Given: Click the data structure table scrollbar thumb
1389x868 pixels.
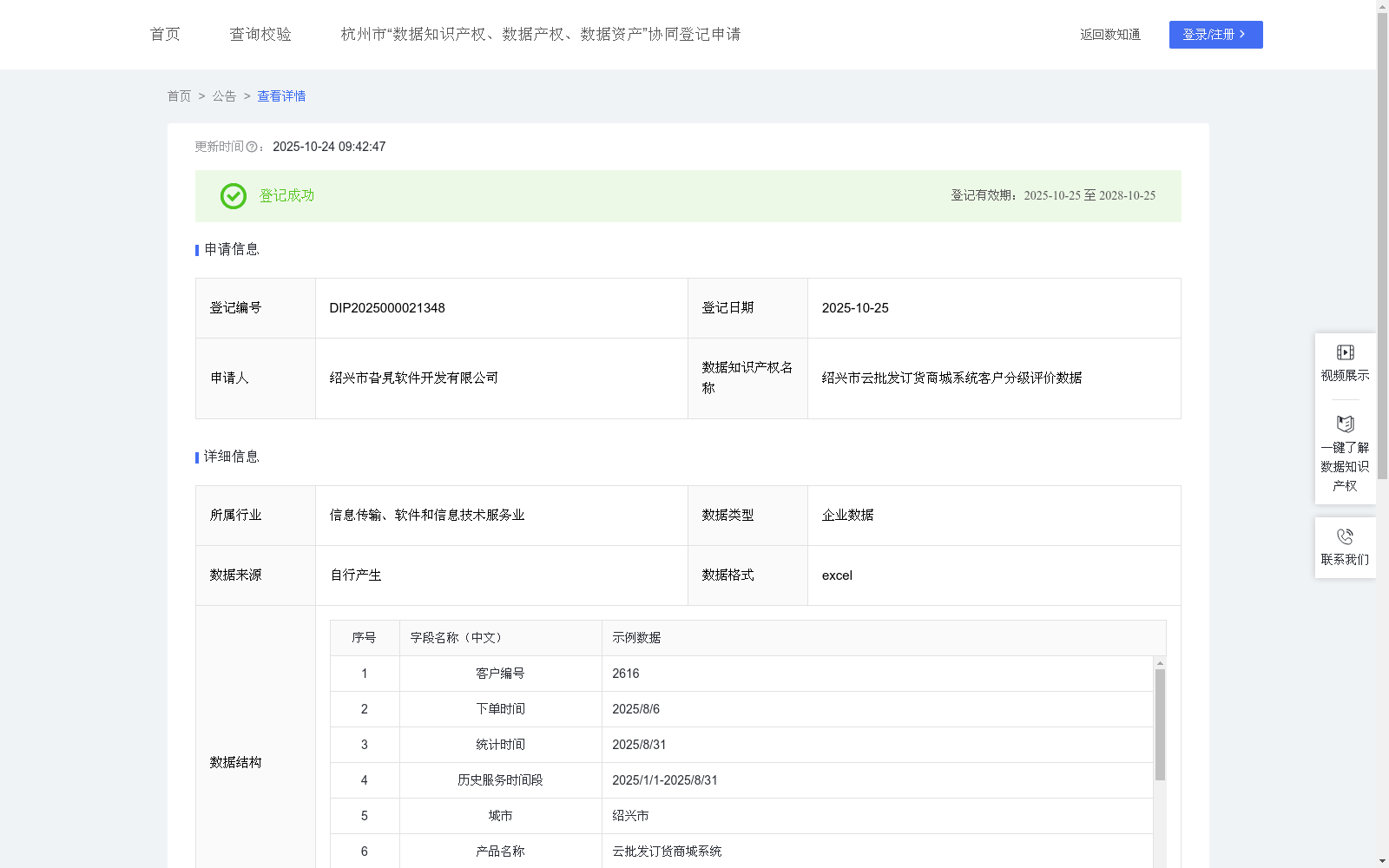Looking at the screenshot, I should tap(1160, 725).
